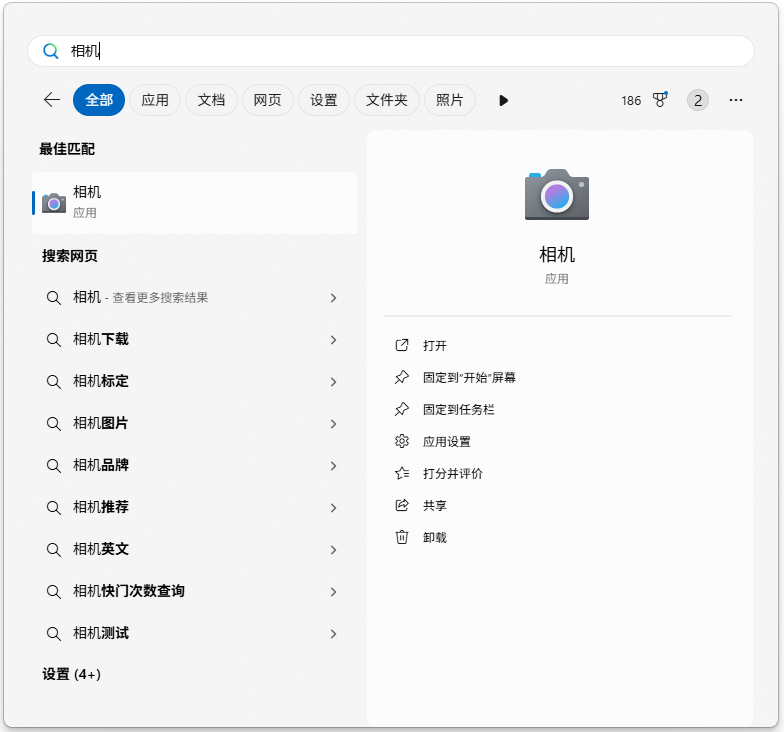Screen dimensions: 784x732
Task: Click in the search box containing 相机
Action: point(391,50)
